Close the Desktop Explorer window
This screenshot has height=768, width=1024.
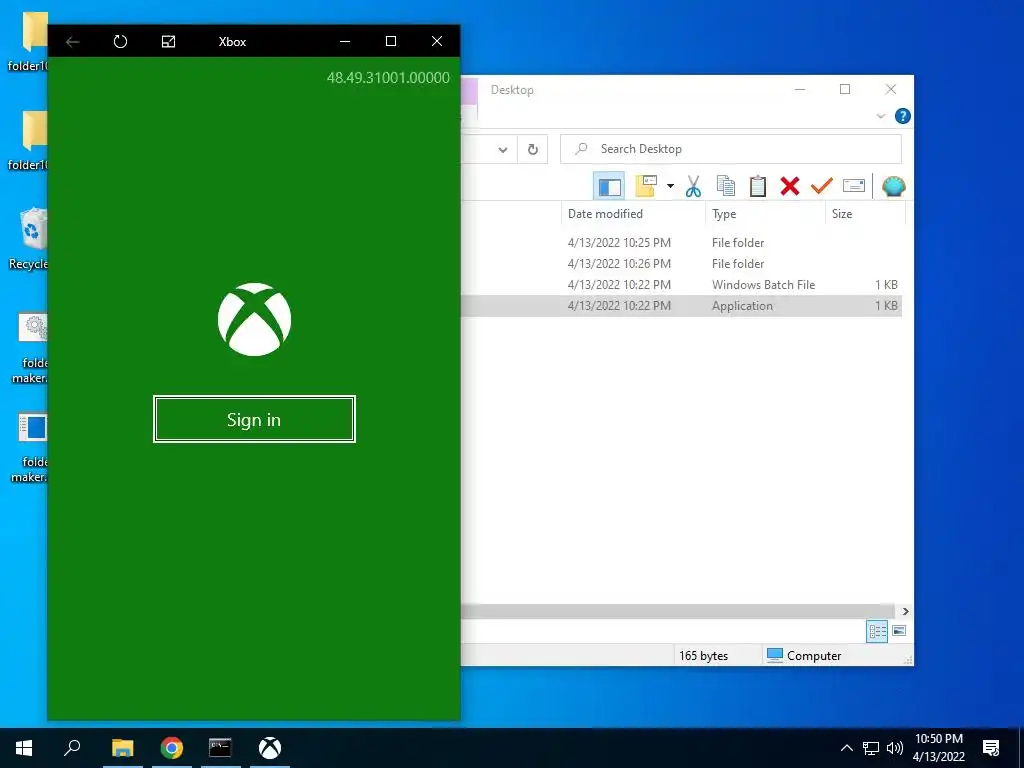click(x=891, y=89)
